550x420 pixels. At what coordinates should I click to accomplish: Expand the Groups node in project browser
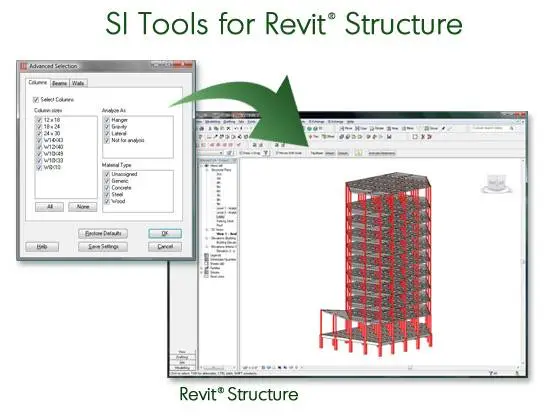(x=202, y=272)
